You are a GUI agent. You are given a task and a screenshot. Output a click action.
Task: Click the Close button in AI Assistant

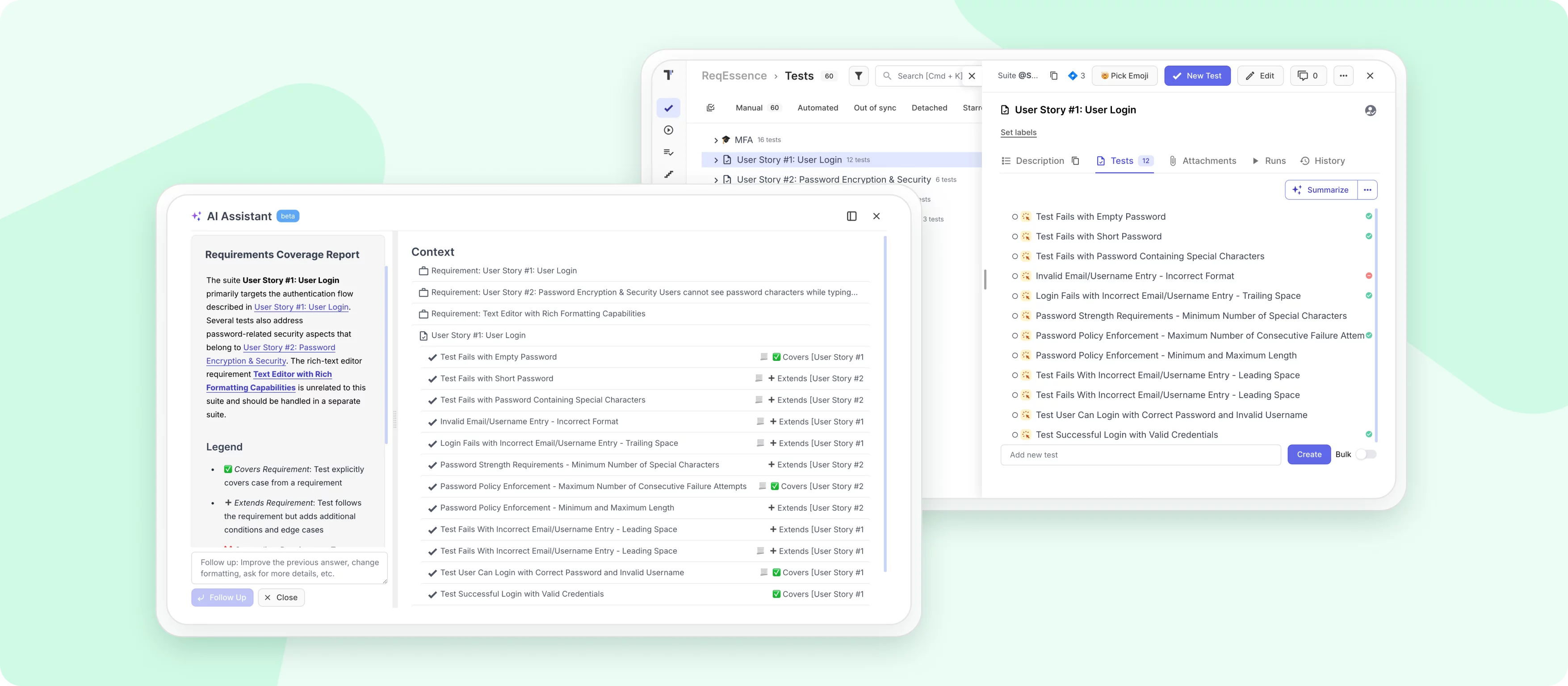coord(281,597)
